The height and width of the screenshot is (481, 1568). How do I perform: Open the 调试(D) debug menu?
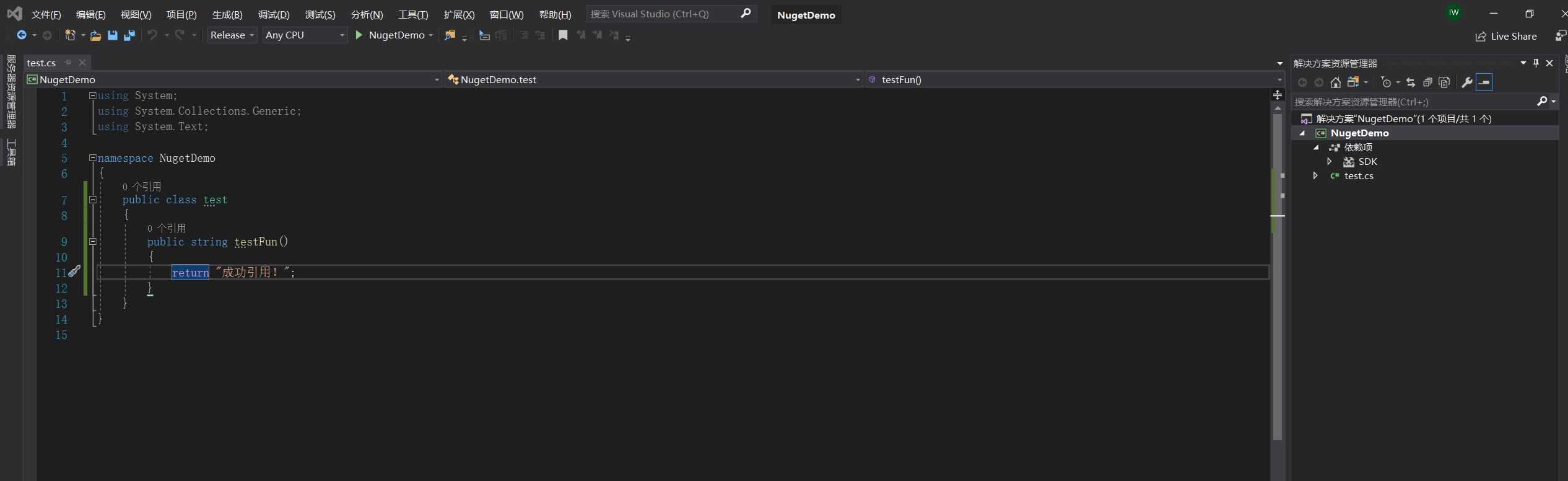click(274, 14)
